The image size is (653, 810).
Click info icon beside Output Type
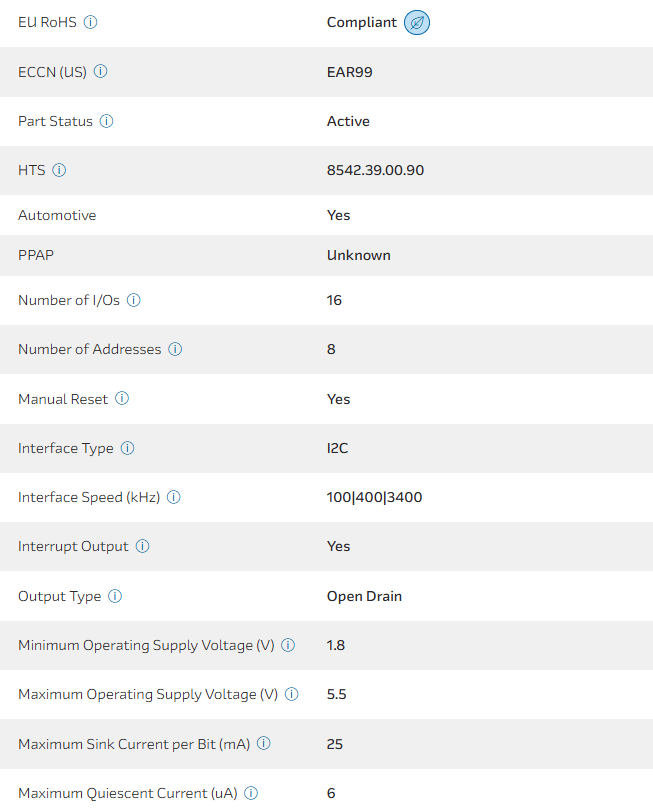115,596
